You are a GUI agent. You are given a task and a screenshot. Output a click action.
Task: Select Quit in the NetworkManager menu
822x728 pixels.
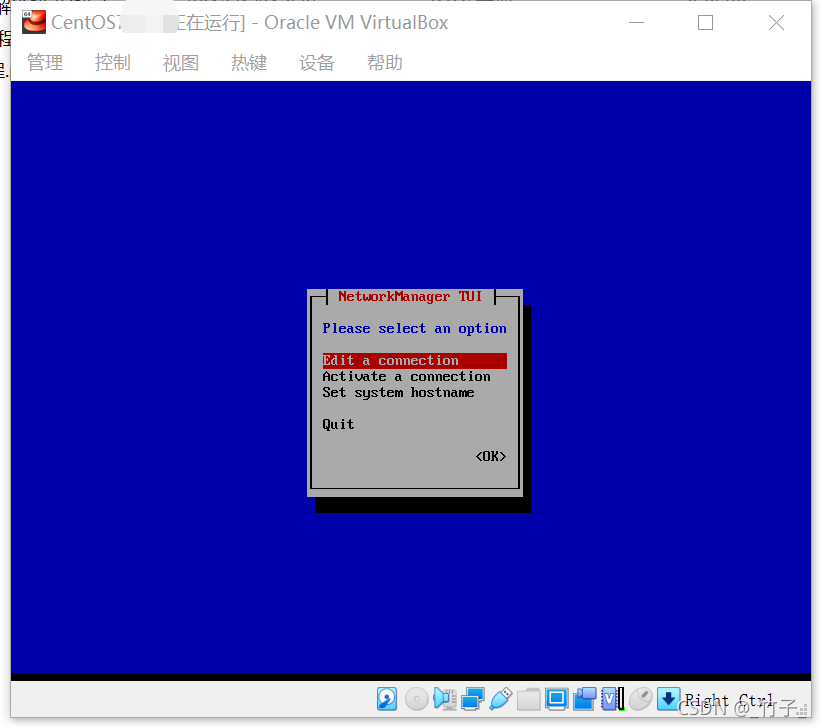click(337, 423)
